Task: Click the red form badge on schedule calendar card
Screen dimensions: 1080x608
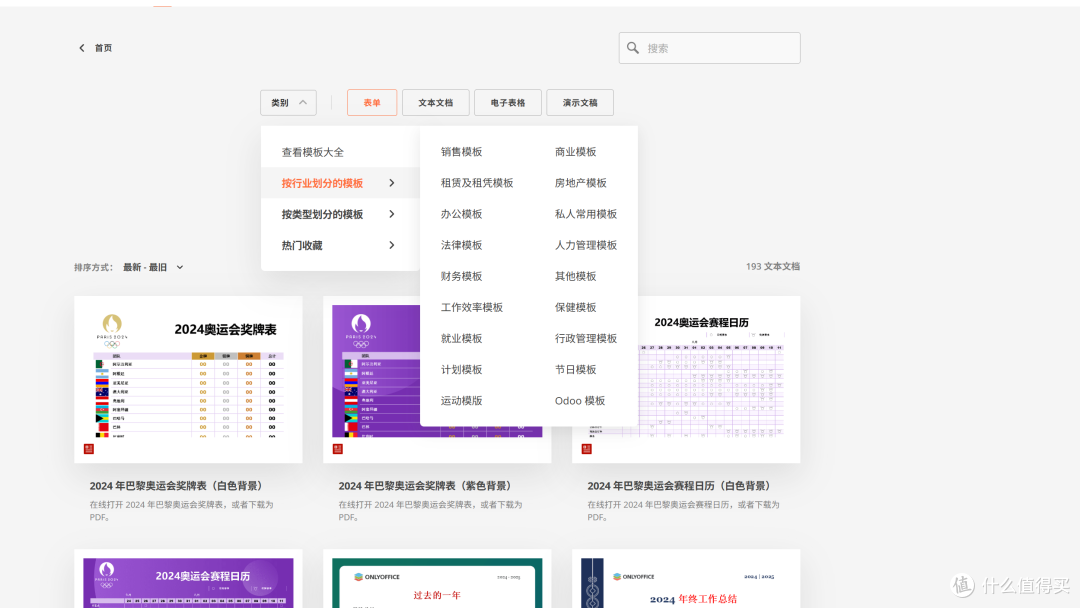Action: (x=587, y=449)
